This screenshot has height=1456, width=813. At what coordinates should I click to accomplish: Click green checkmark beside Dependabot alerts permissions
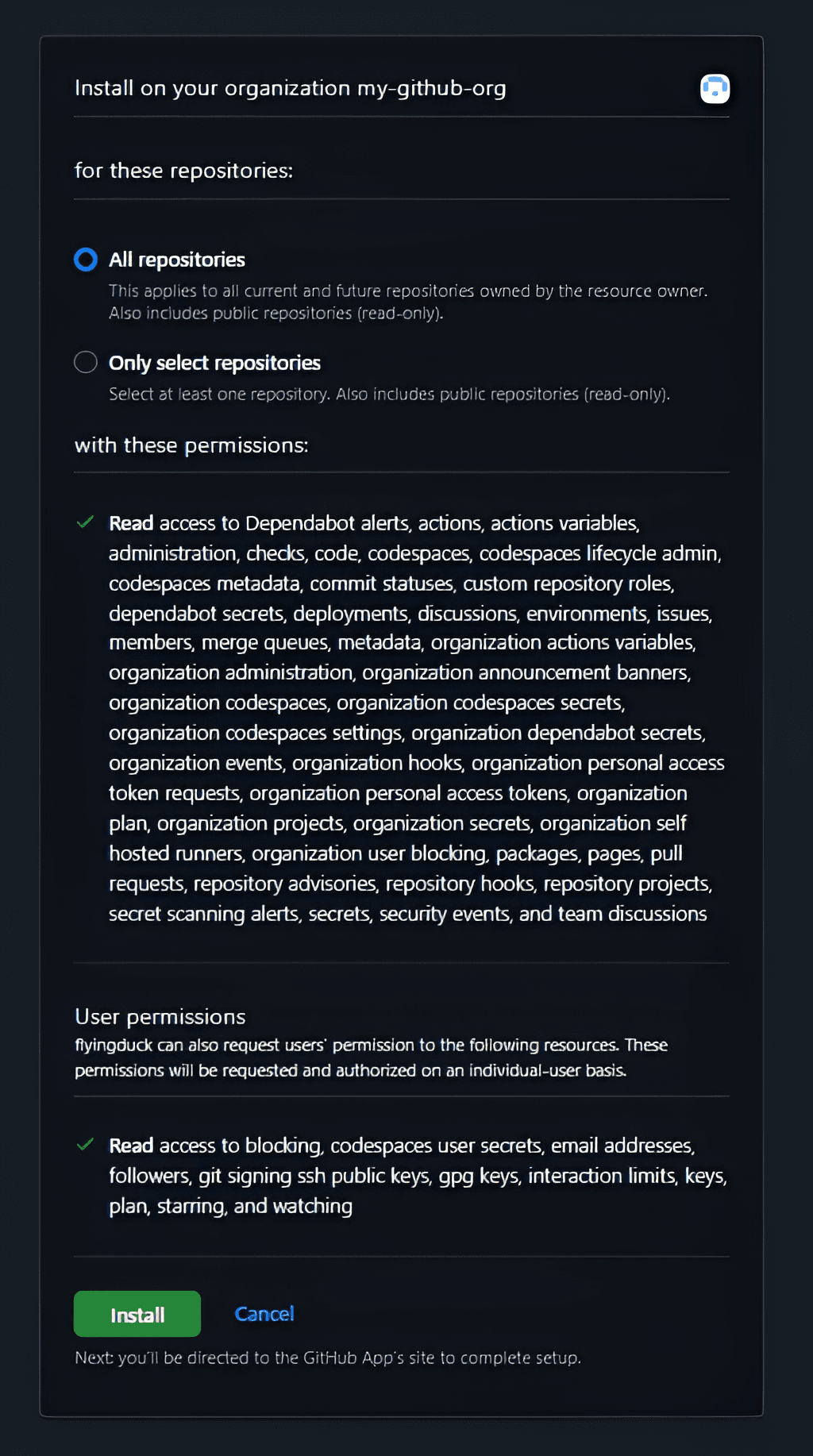85,522
